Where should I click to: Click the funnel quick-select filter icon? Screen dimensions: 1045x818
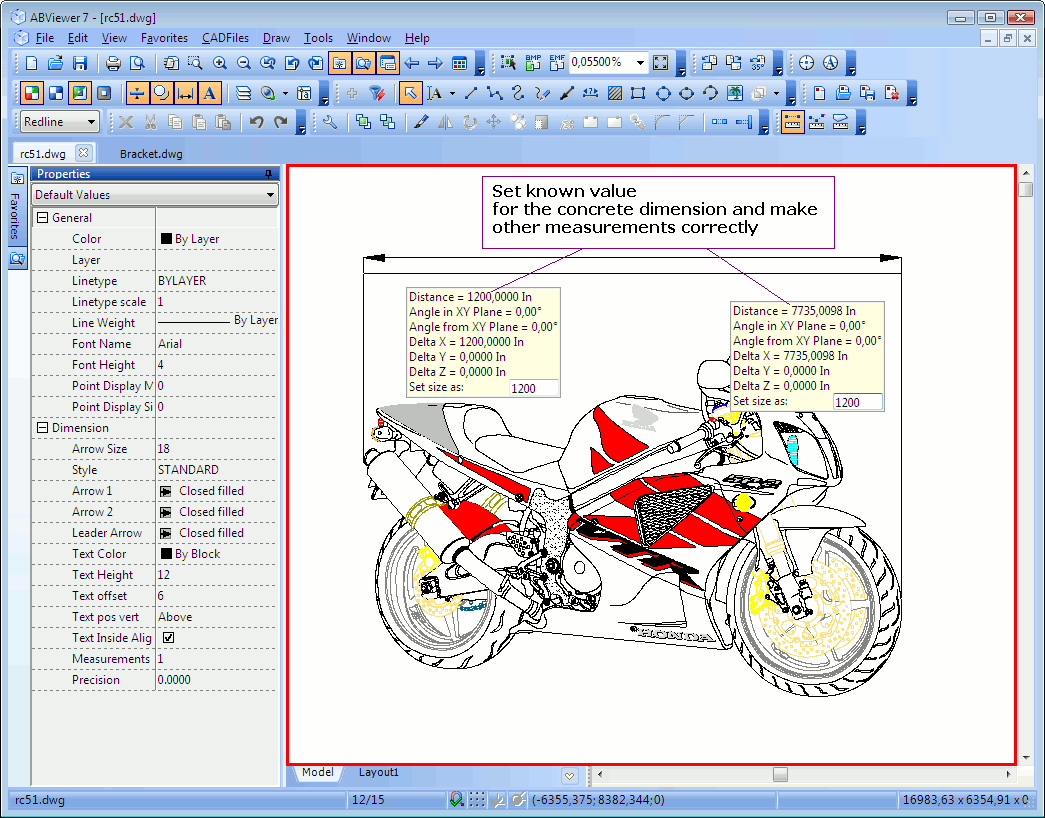tap(377, 93)
